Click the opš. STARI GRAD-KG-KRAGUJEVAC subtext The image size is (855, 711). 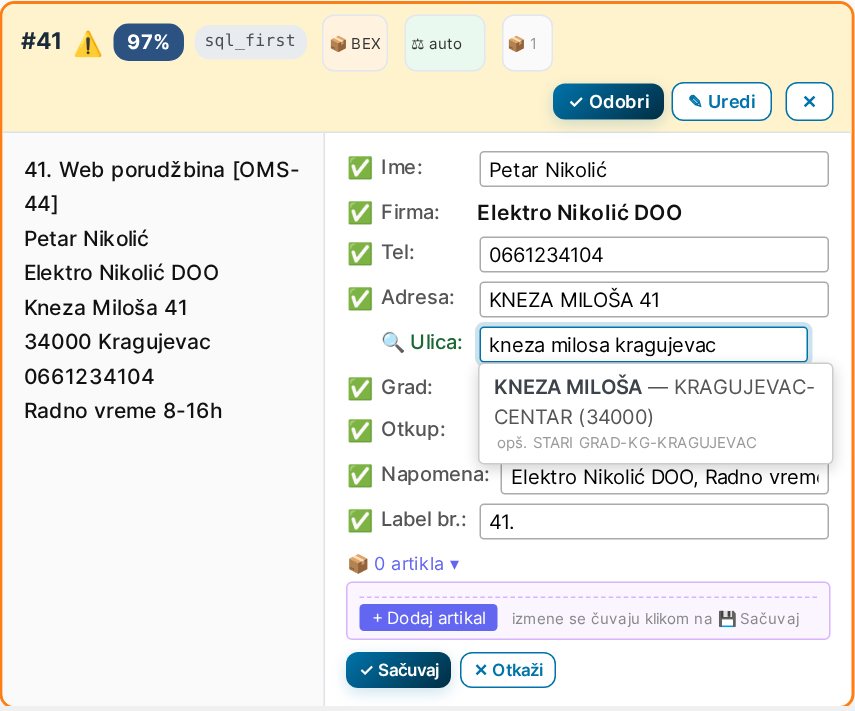(626, 443)
